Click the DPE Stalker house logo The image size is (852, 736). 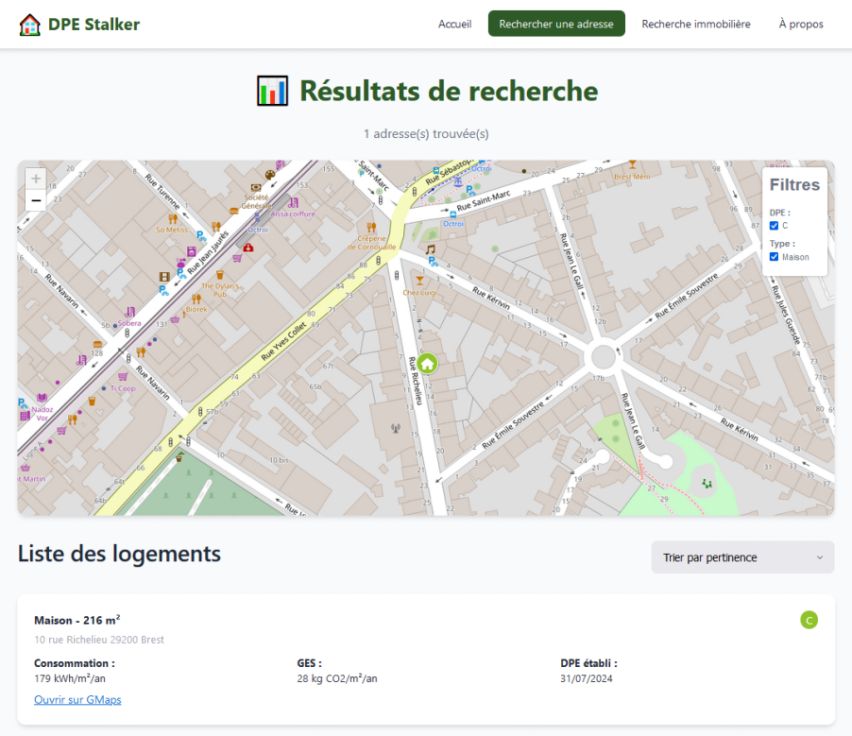click(29, 24)
